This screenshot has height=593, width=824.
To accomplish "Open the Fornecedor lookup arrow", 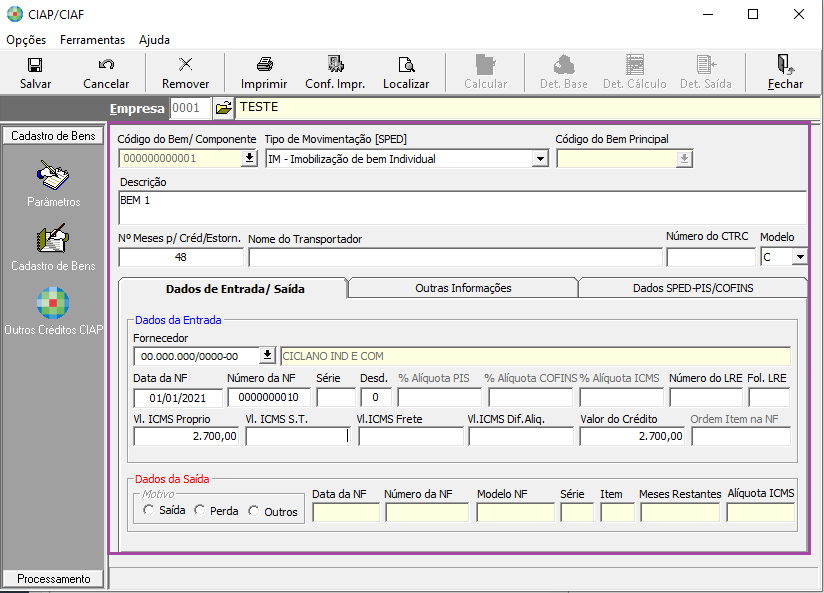I will click(x=267, y=356).
